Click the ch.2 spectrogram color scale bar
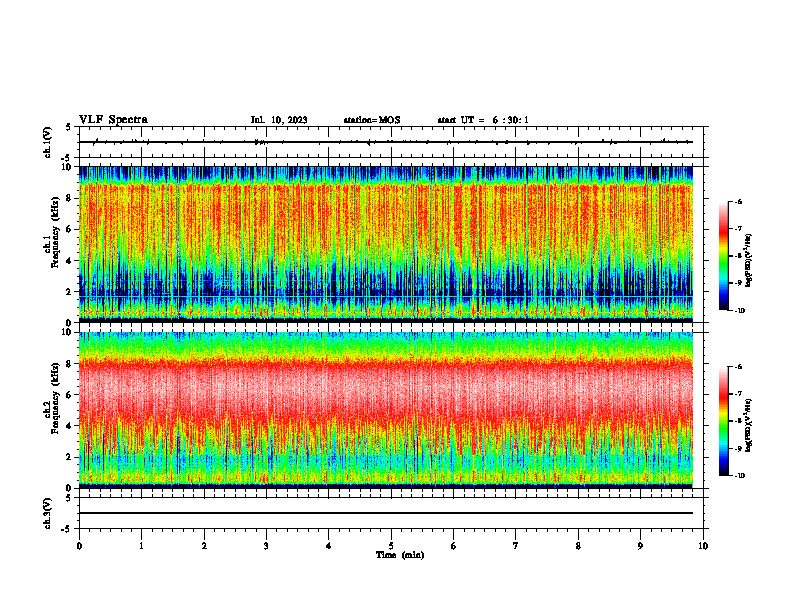Viewport: 792px width, 612px height. click(723, 421)
